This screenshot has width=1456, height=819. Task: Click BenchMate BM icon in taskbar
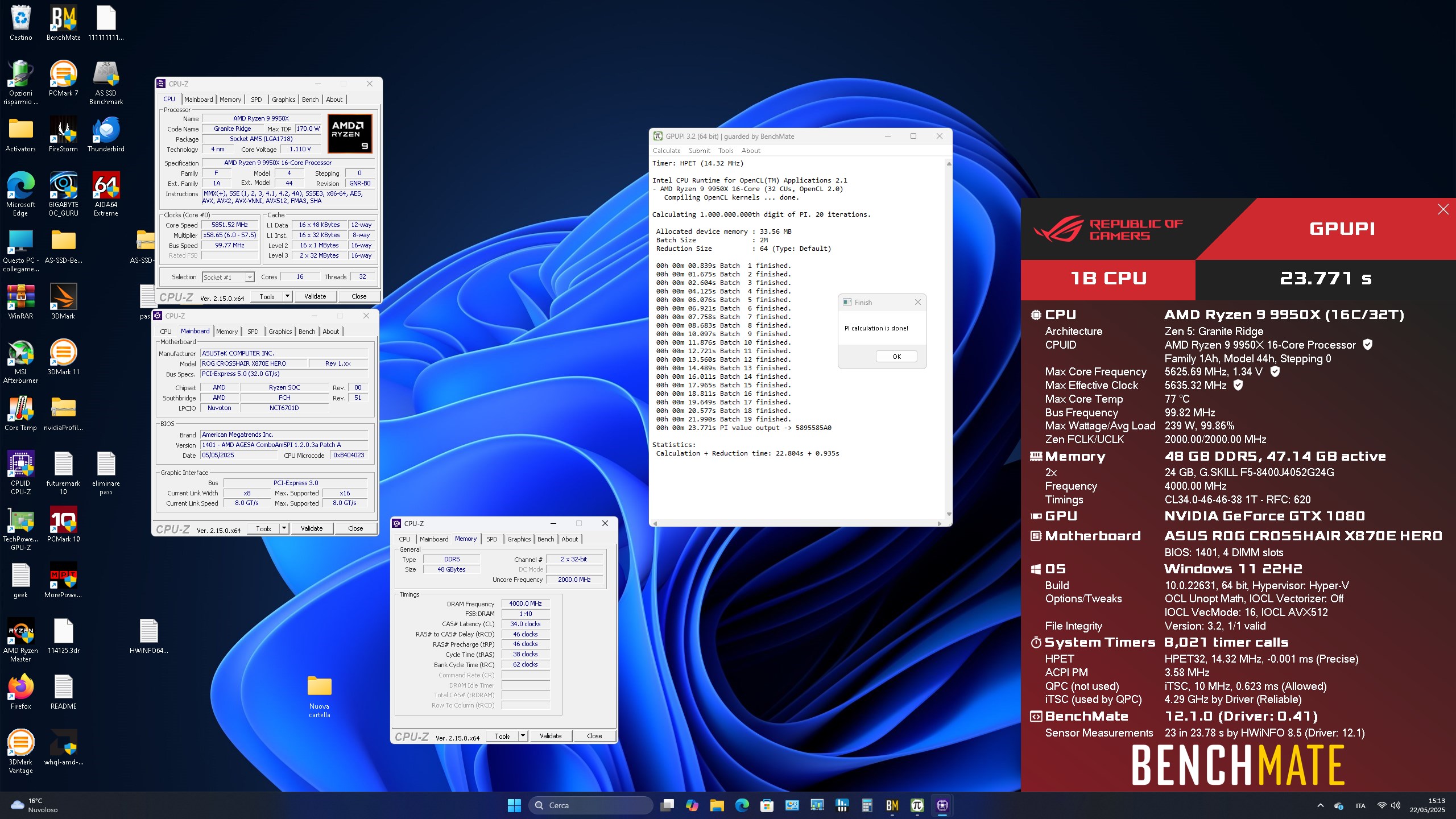[x=892, y=805]
